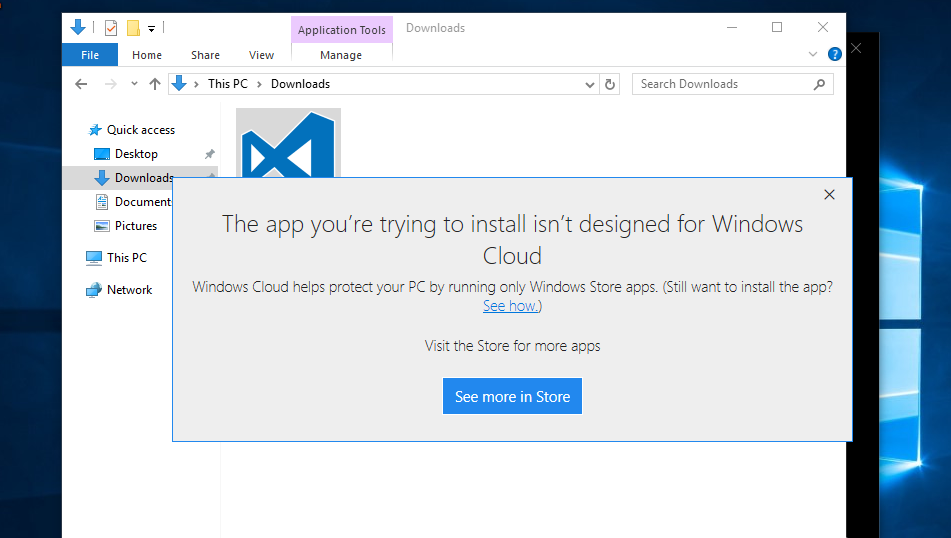
Task: Open Documents in the navigation pane
Action: [x=133, y=202]
